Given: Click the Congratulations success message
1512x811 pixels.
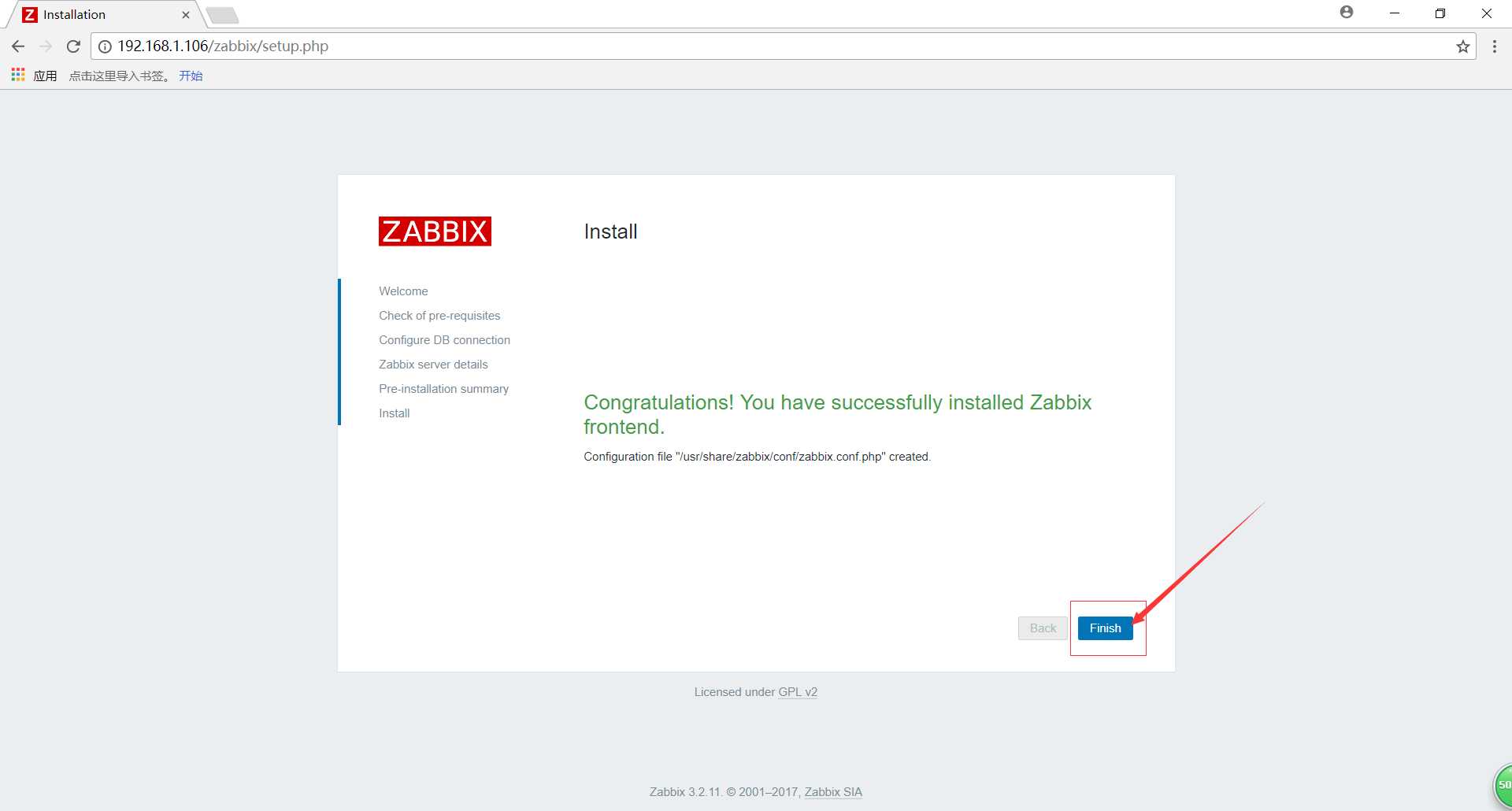Looking at the screenshot, I should (837, 414).
